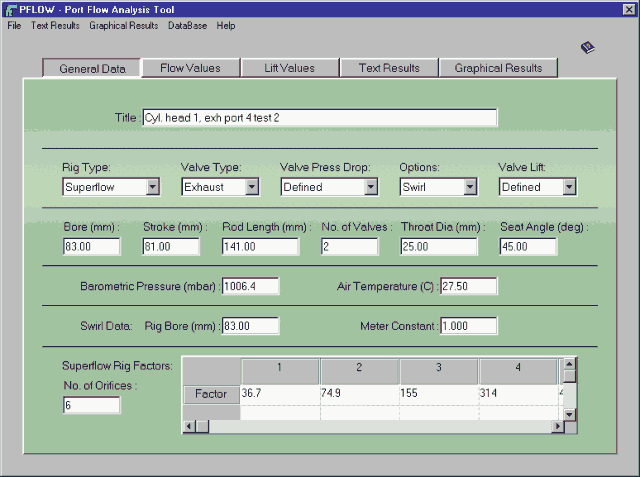Click column header 4 in factors grid
Image resolution: width=640 pixels, height=477 pixels.
(x=518, y=371)
